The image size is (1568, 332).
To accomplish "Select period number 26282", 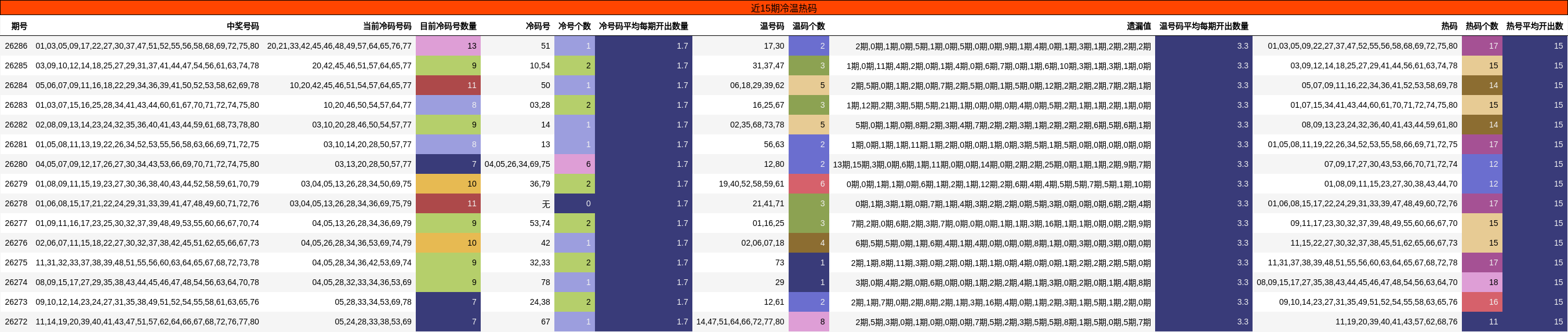I will click(16, 125).
